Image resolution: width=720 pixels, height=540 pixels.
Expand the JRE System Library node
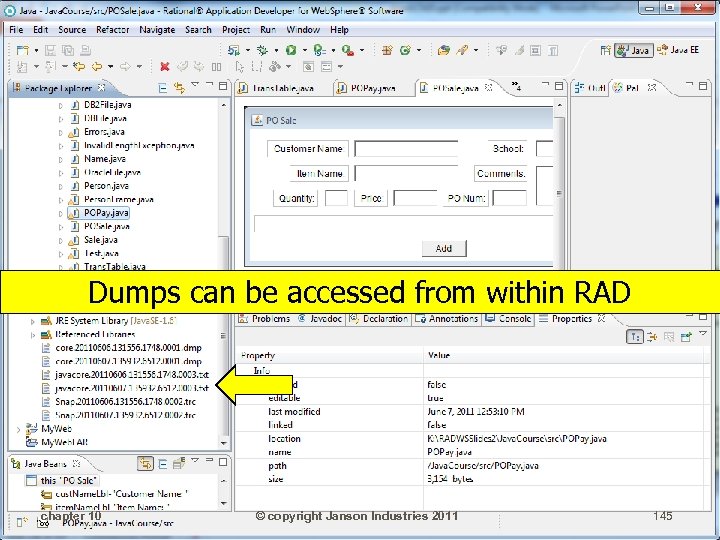(33, 321)
